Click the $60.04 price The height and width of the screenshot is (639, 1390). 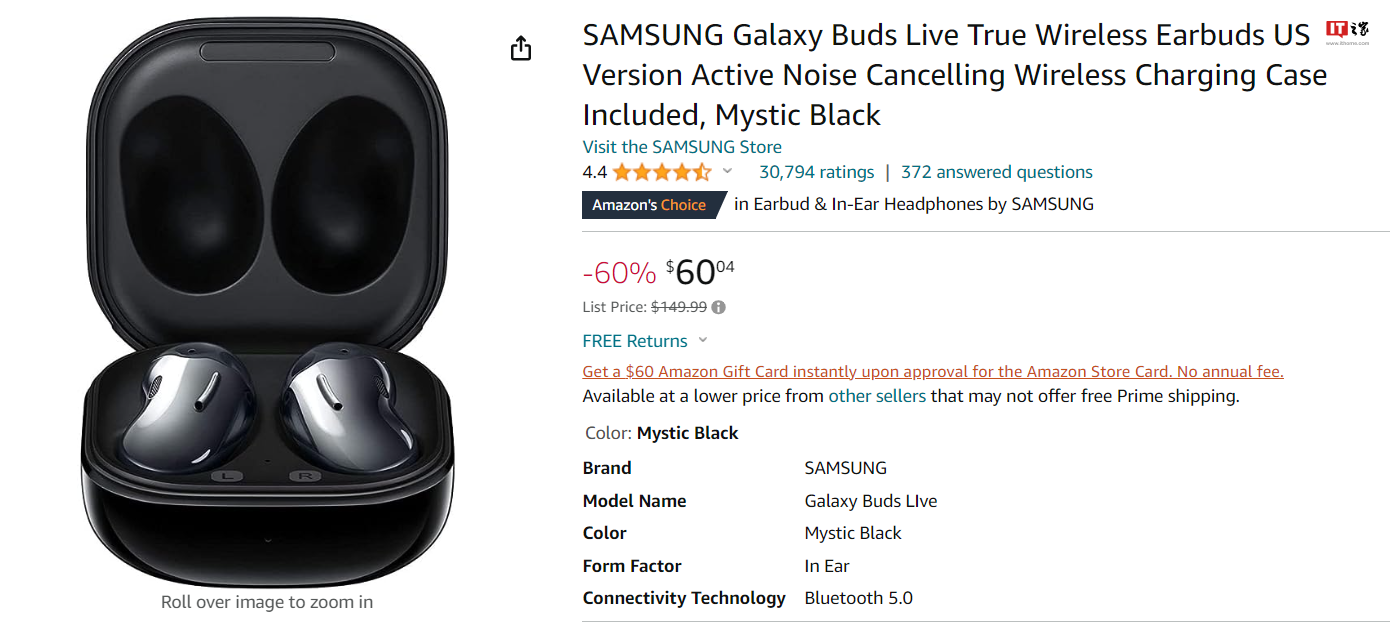tap(700, 271)
